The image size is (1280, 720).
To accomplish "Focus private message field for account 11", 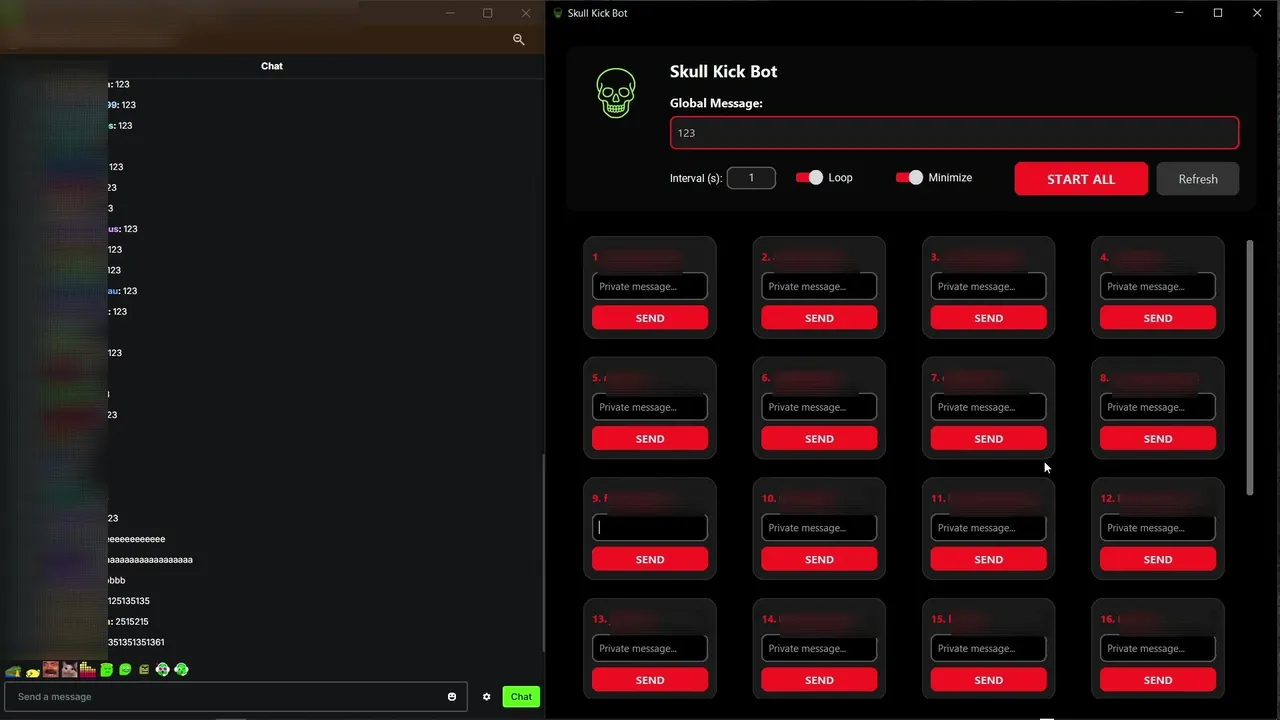I will (x=988, y=528).
